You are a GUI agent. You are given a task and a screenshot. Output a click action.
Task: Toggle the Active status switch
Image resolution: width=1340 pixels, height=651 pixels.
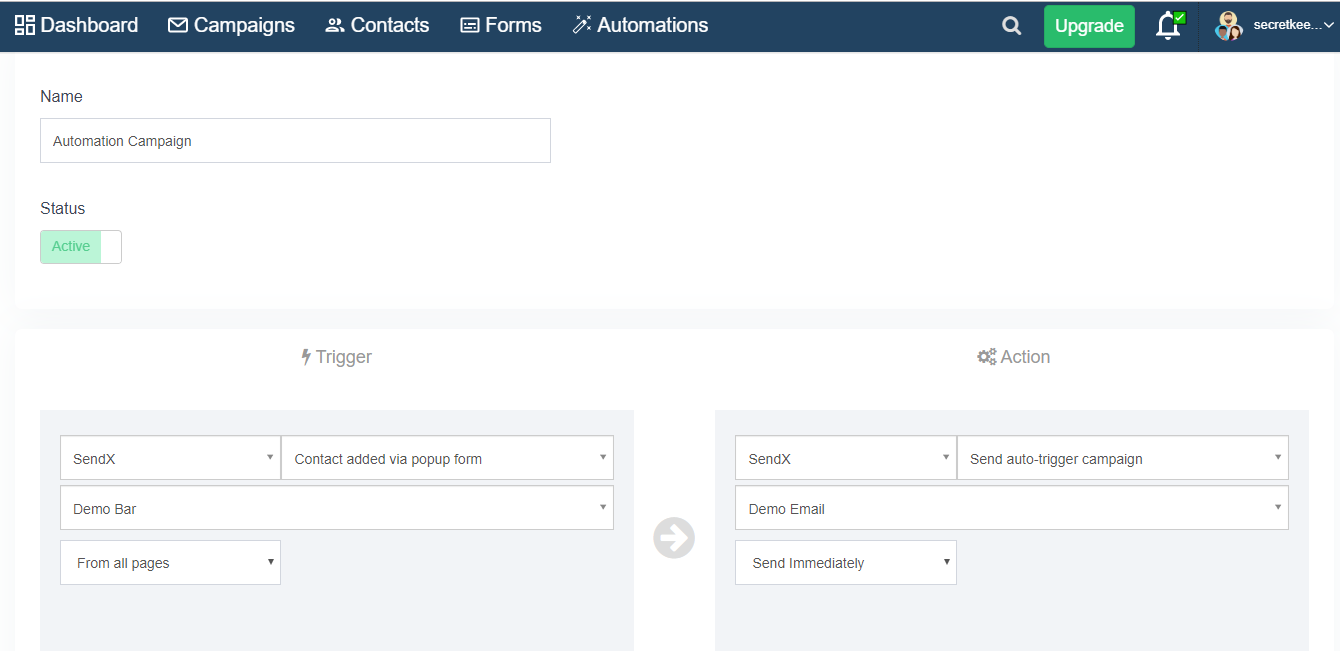tap(81, 247)
